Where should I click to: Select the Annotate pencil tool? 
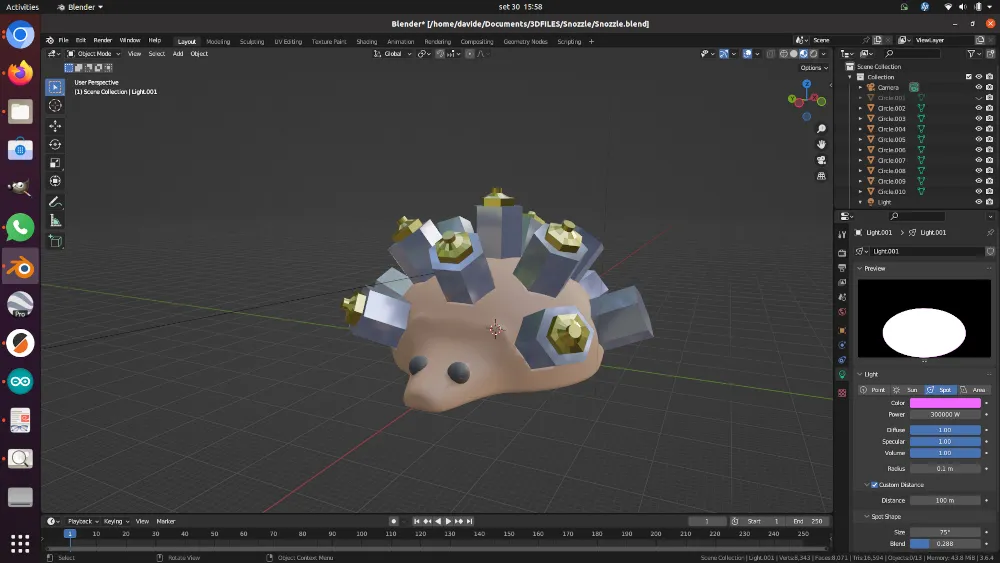click(x=55, y=202)
